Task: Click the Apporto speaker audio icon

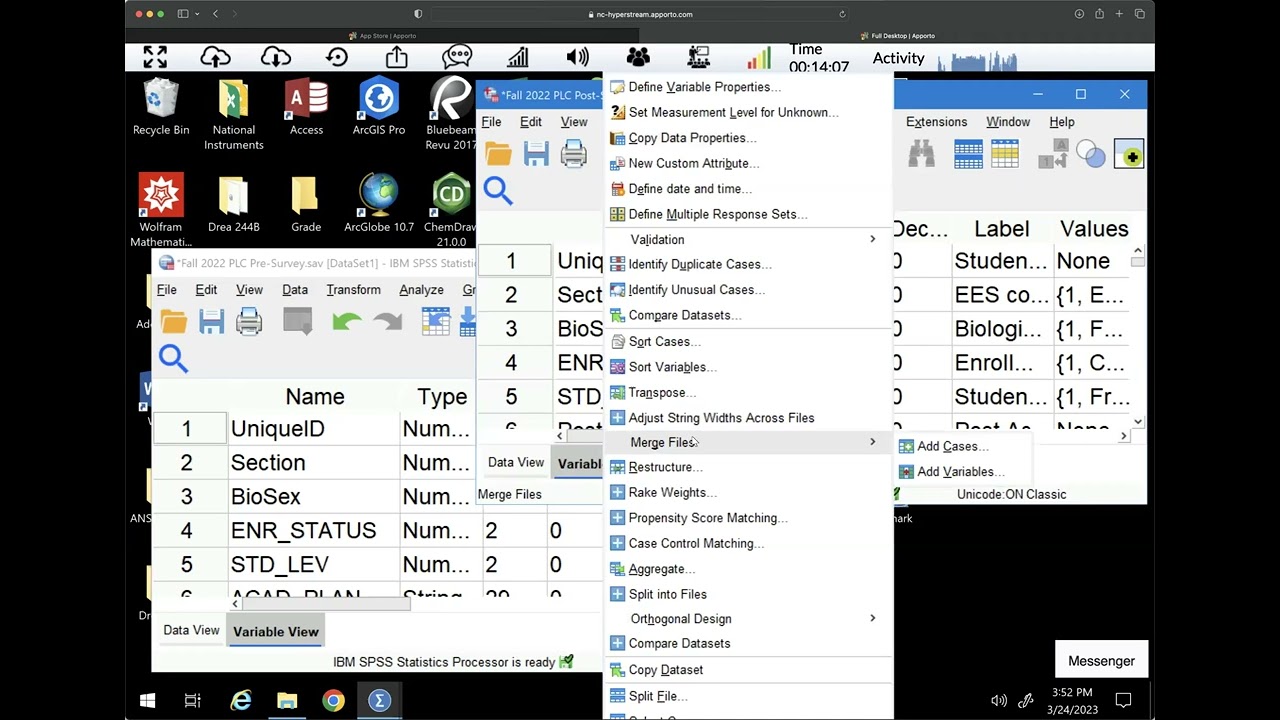Action: tap(578, 57)
